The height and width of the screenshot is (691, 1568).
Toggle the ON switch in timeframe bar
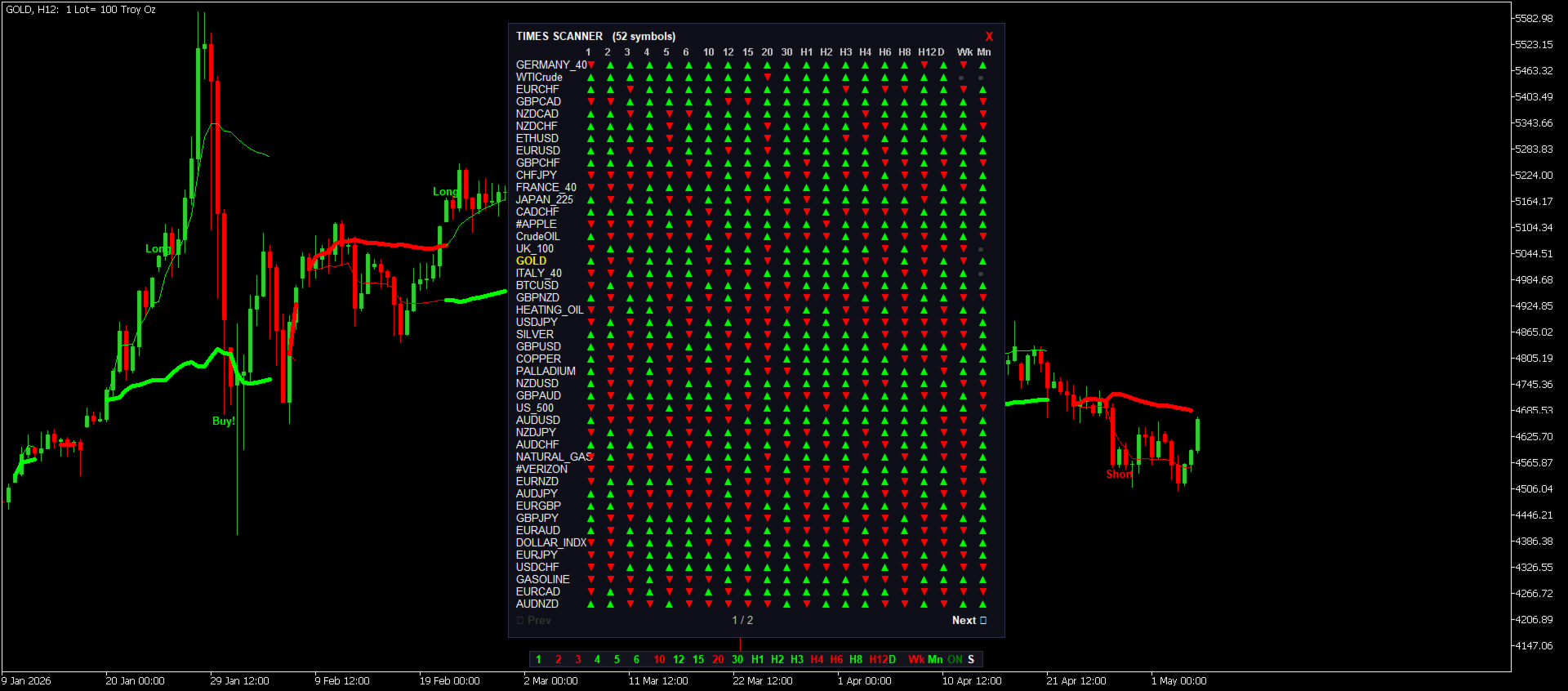[x=955, y=660]
